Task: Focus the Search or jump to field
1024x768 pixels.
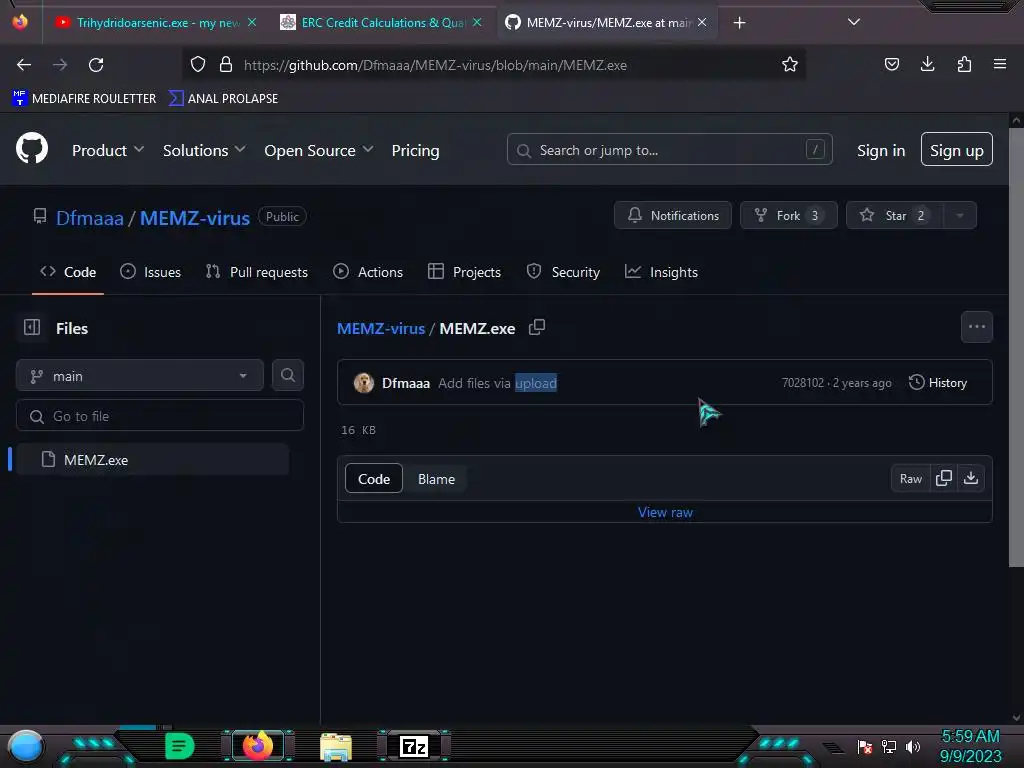Action: click(669, 150)
